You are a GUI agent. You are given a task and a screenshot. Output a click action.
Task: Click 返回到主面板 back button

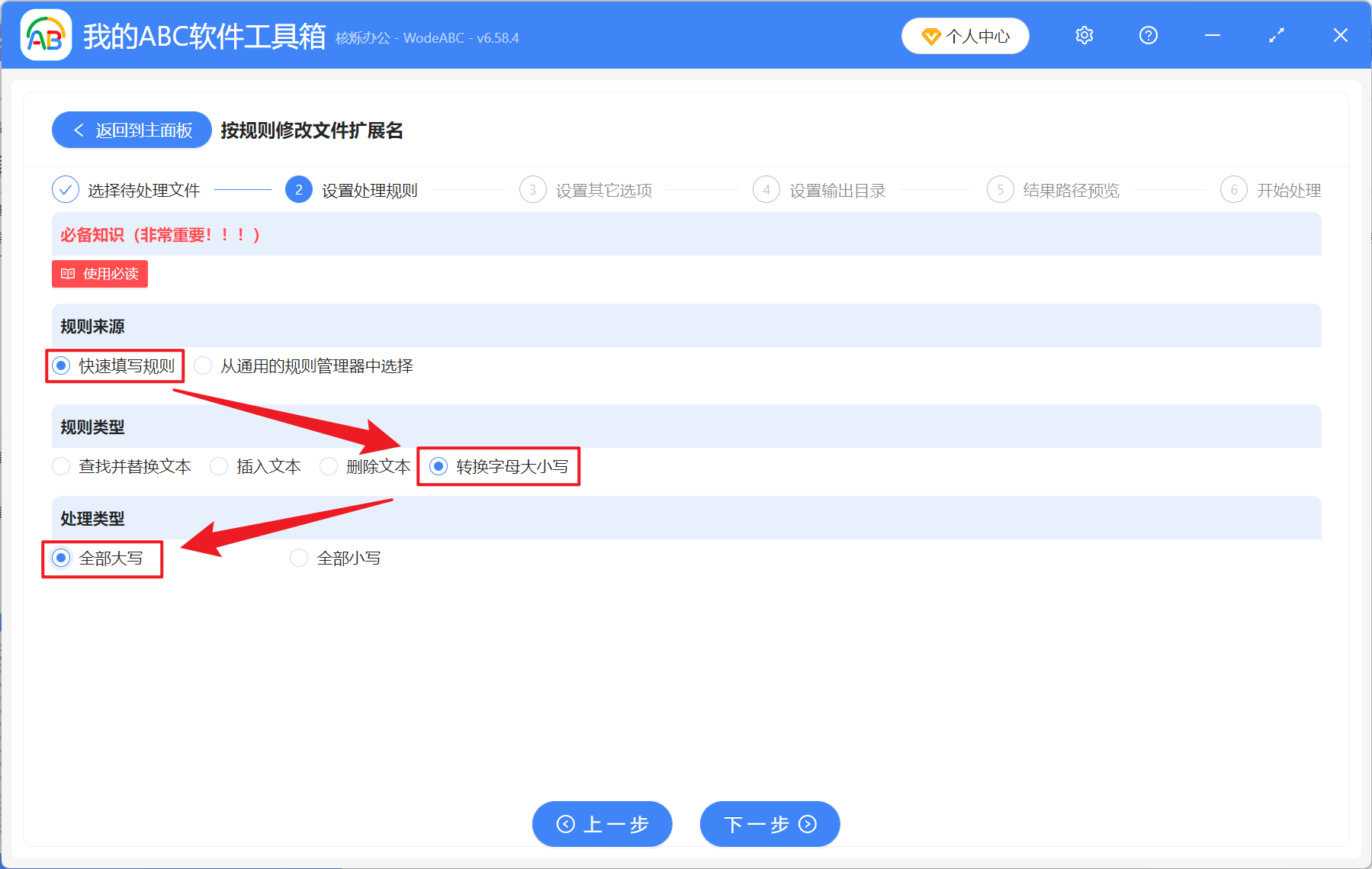point(132,130)
